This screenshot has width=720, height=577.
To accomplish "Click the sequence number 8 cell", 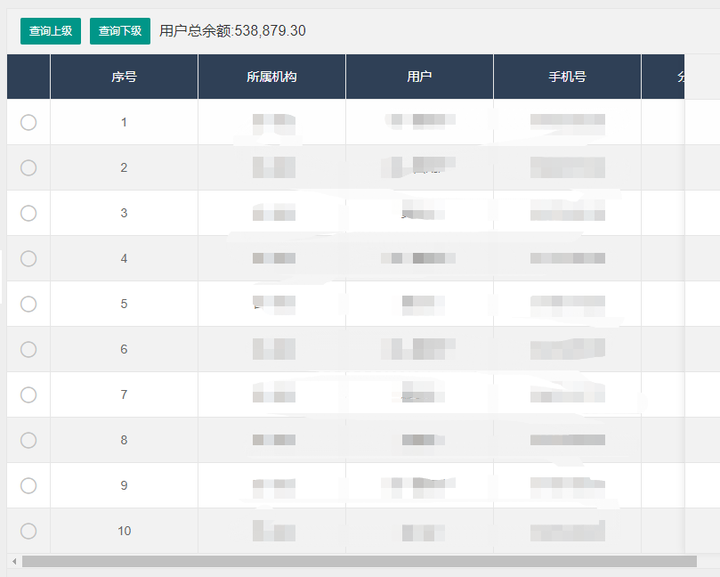I will point(124,440).
